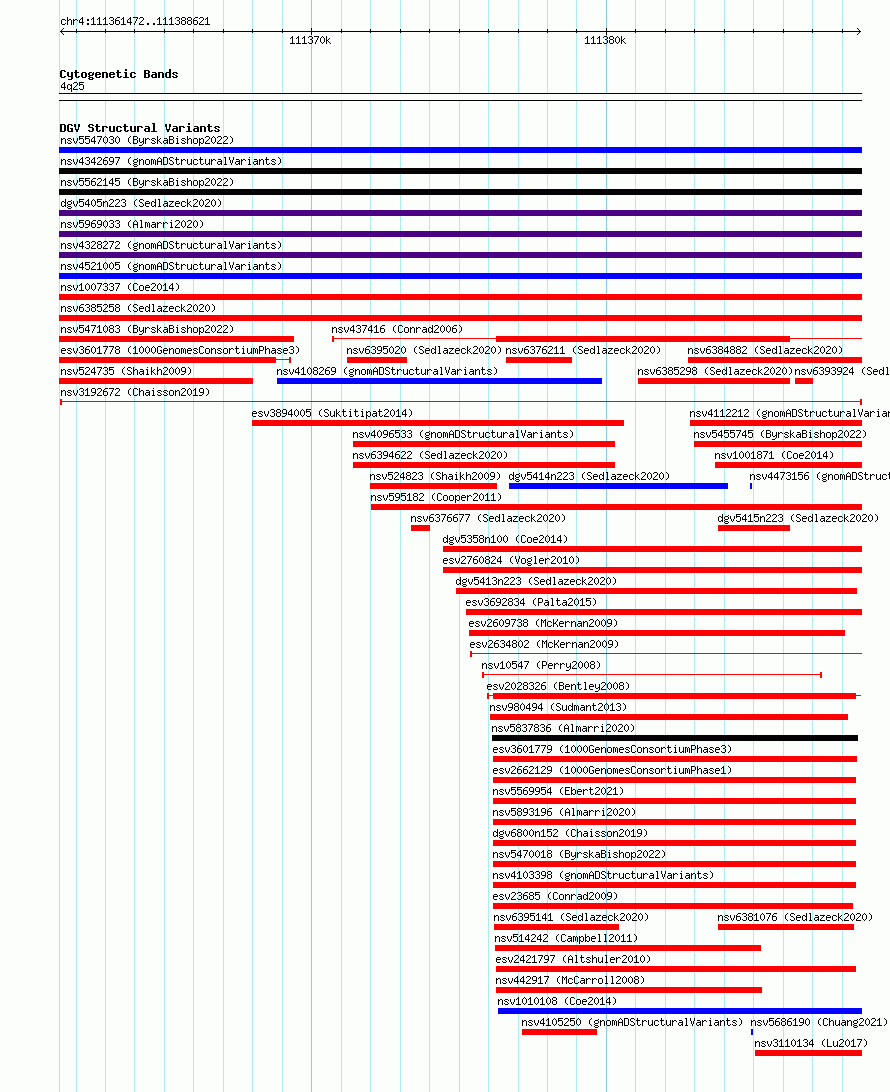Click the dgv5405n223 (Sedlazeck2020) label
The height and width of the screenshot is (1092, 890).
141,203
